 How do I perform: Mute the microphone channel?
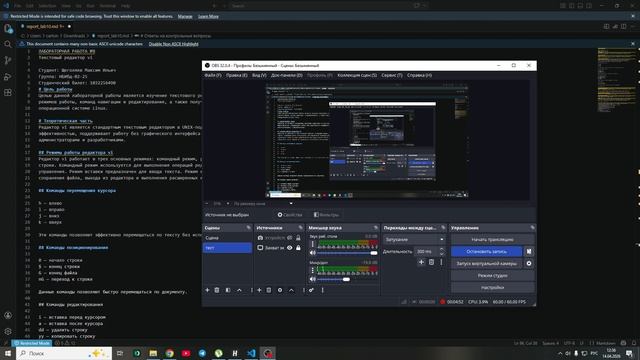tap(313, 279)
